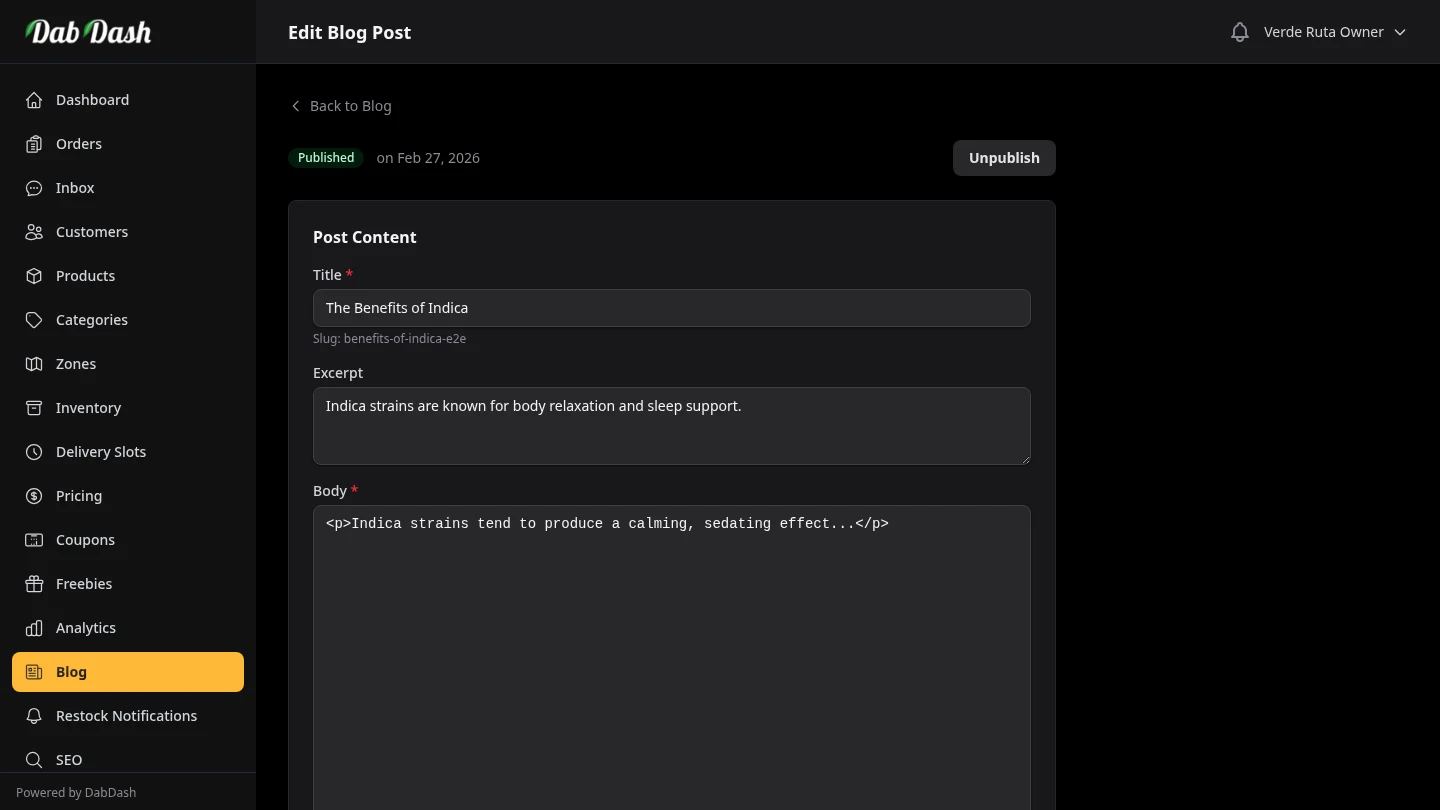The image size is (1440, 810).
Task: Open the Dashboard icon in the sidebar
Action: pyautogui.click(x=34, y=99)
